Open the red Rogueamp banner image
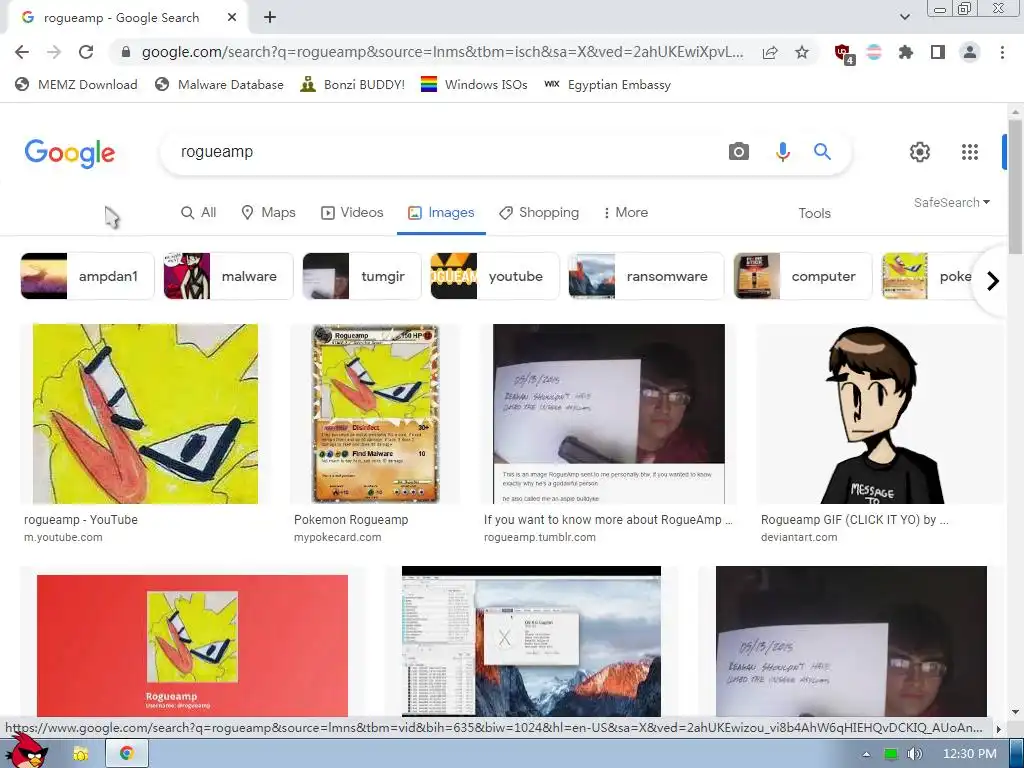Screen dimensions: 1024x768 (193, 645)
